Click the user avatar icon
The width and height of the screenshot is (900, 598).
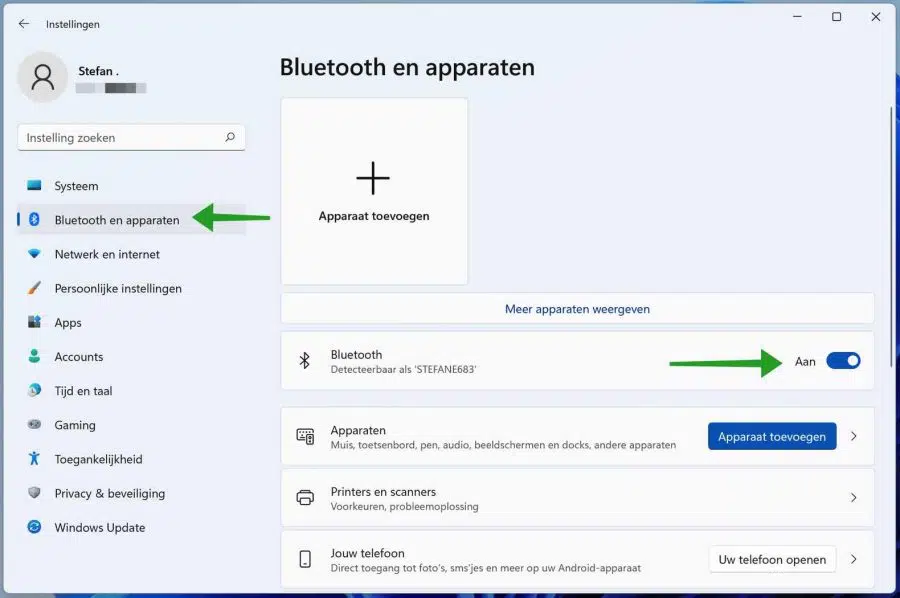42,77
